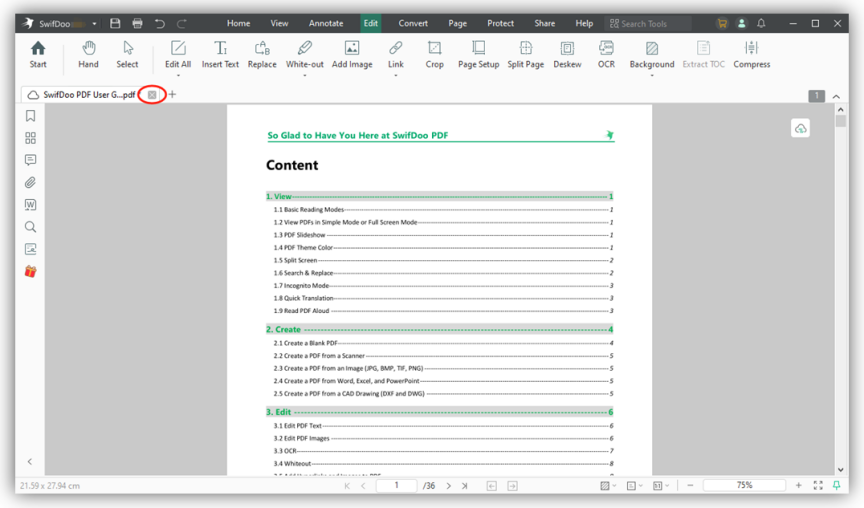Viewport: 864px width, 508px height.
Task: Open attachments panel with paperclip icon
Action: [30, 183]
